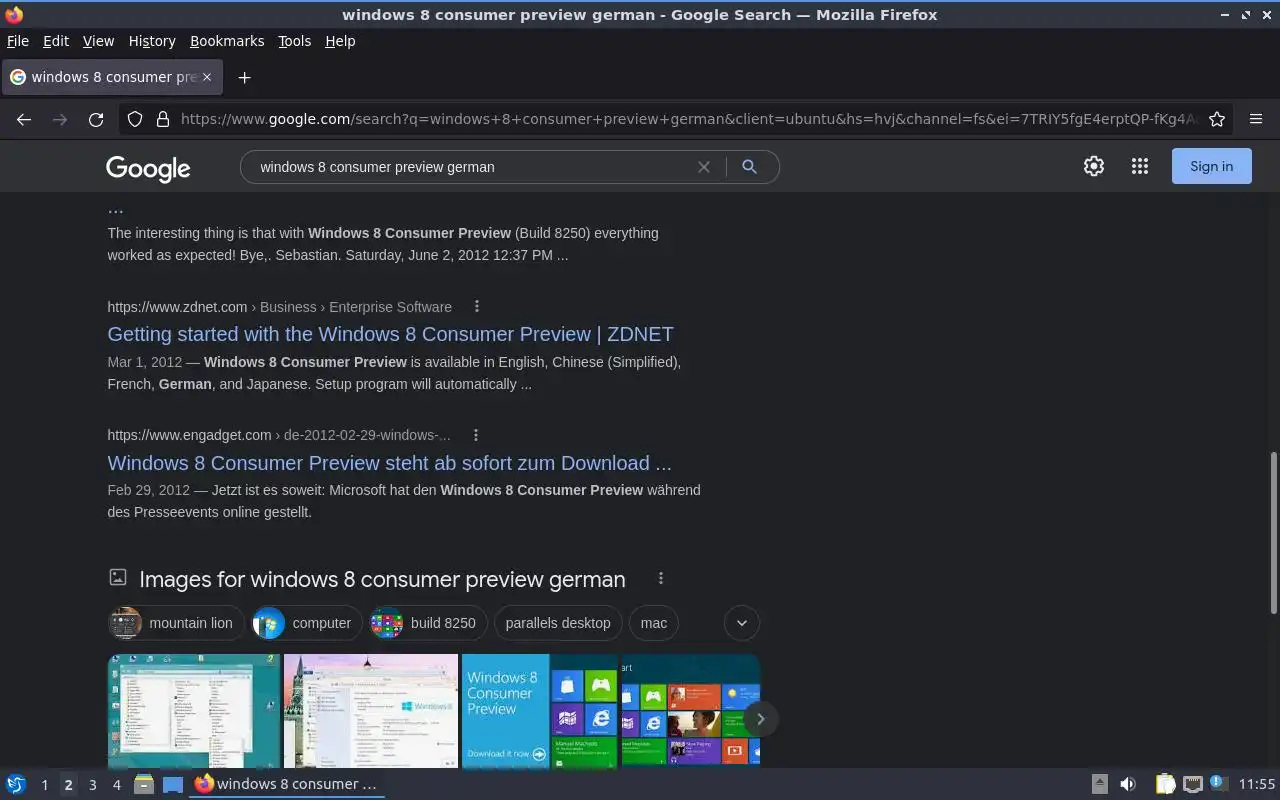This screenshot has width=1280, height=800.
Task: Switch to virtual desktop 1
Action: pyautogui.click(x=44, y=785)
